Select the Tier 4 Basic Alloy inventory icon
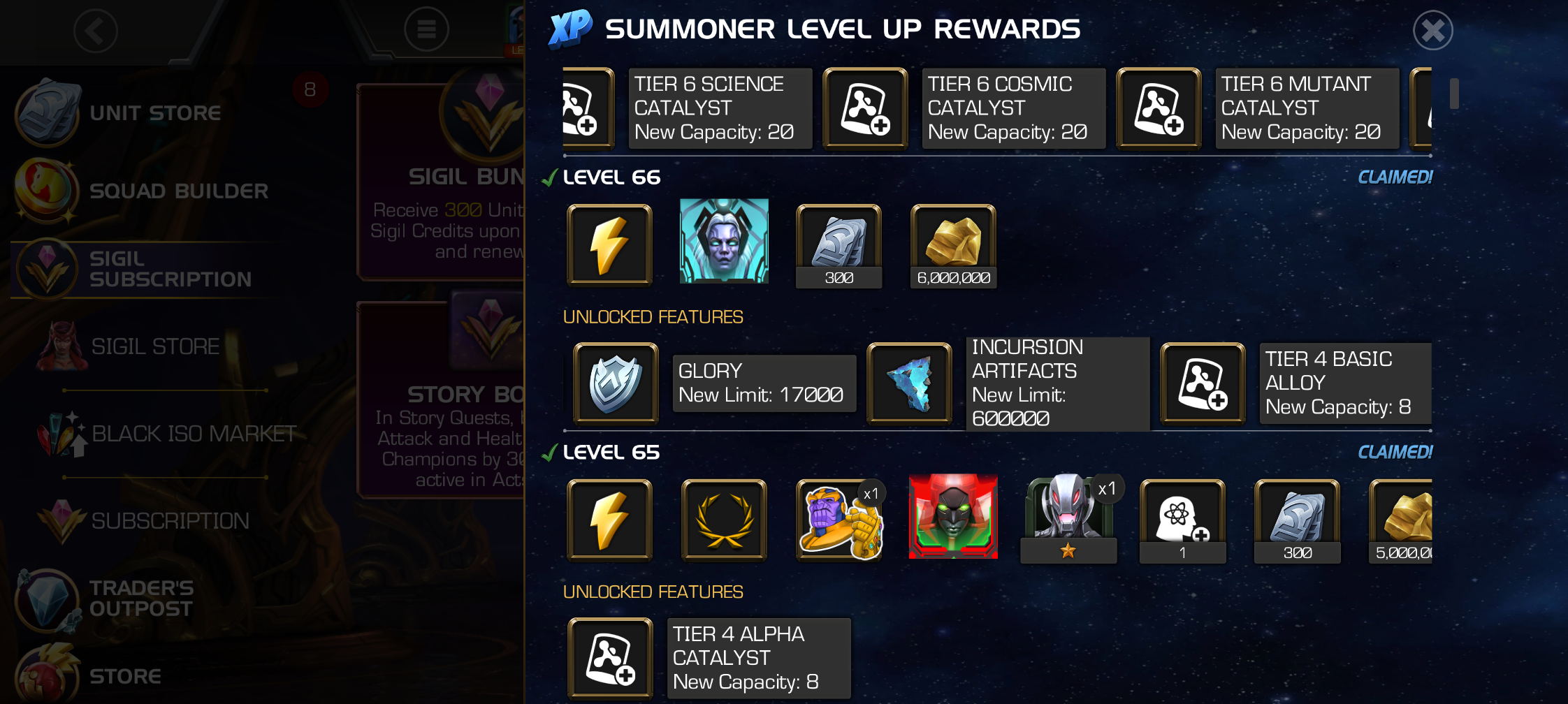Viewport: 1568px width, 704px height. point(1203,383)
